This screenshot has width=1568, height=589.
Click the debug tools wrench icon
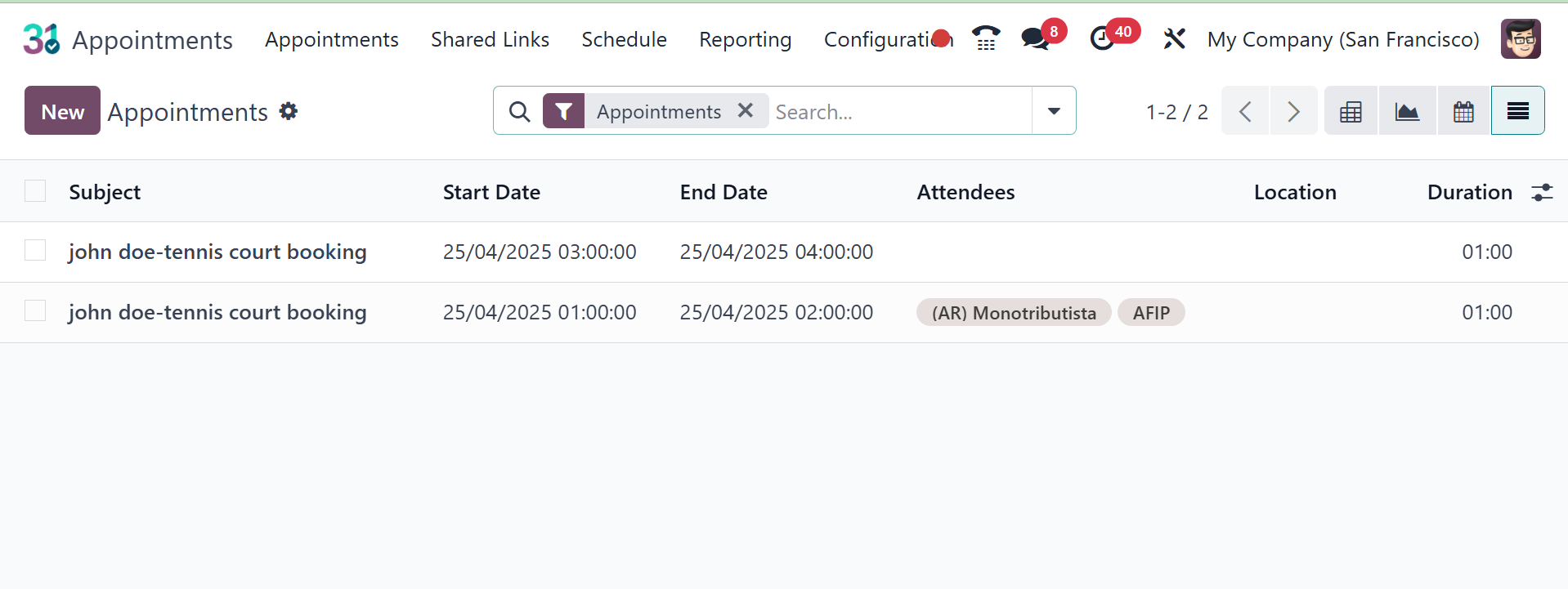coord(1174,38)
